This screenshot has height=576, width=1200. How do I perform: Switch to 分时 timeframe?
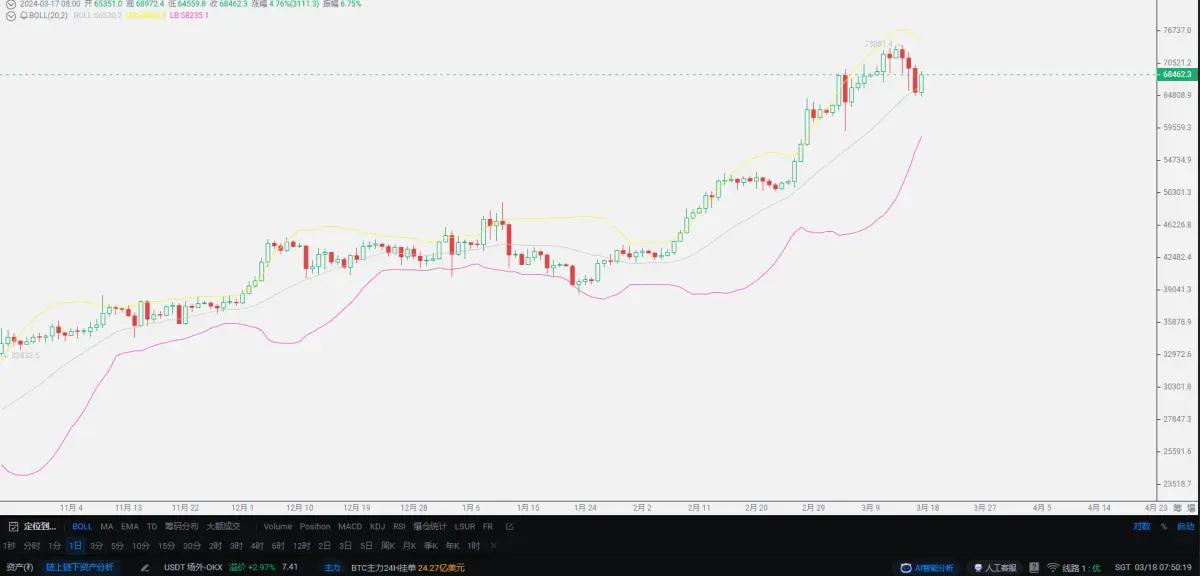[x=32, y=546]
